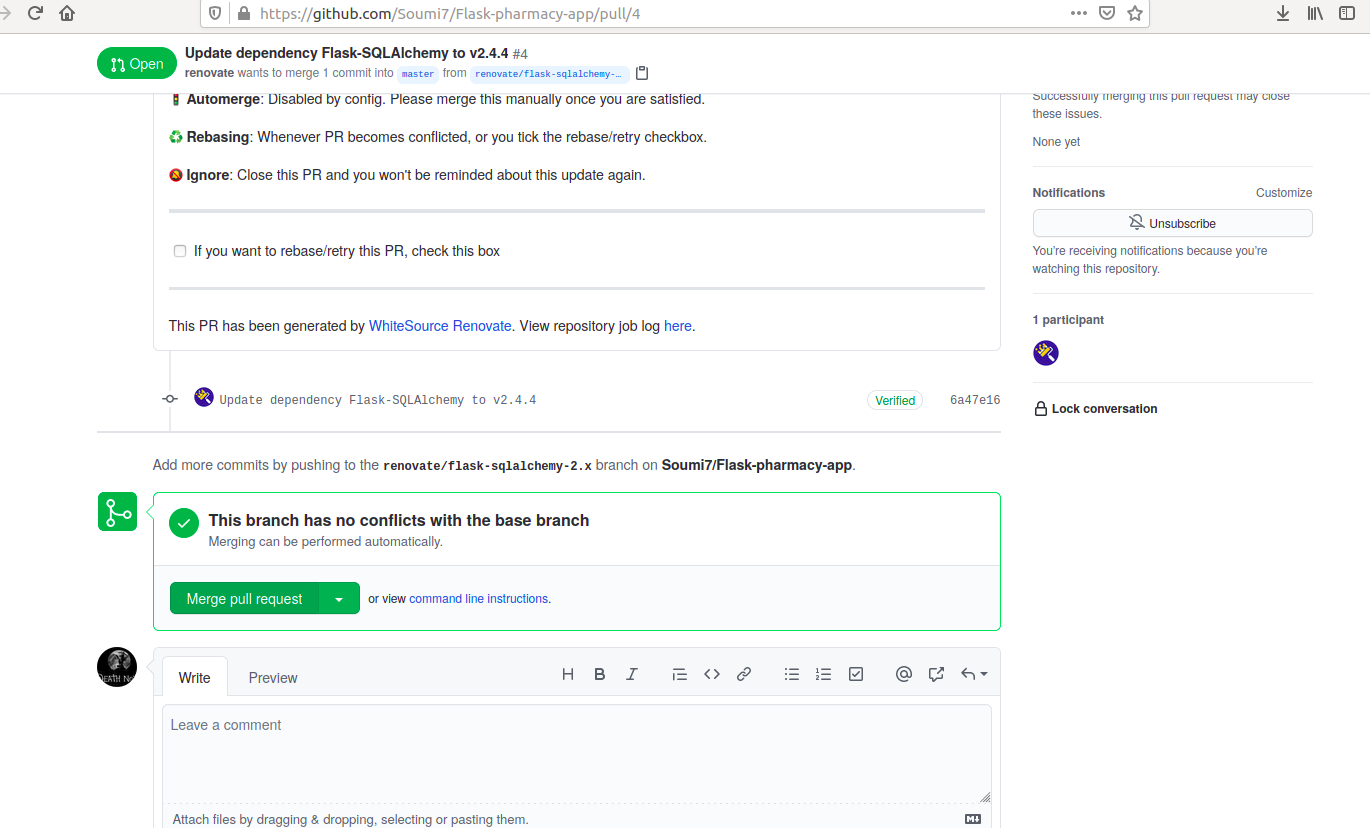Add a link in comment
Viewport: 1370px width, 828px height.
[x=744, y=674]
